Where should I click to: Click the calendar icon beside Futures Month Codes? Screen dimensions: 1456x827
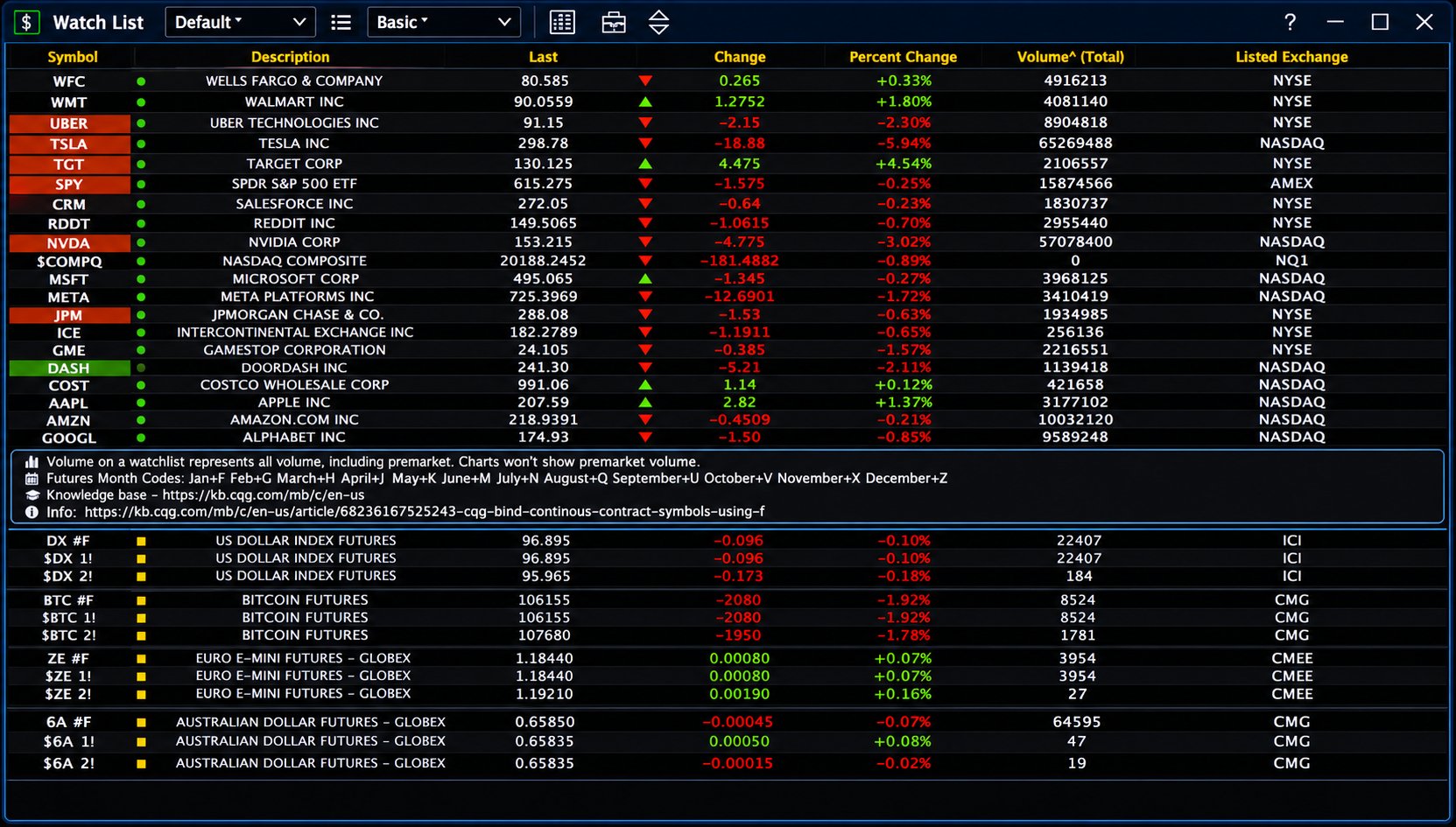pyautogui.click(x=32, y=479)
